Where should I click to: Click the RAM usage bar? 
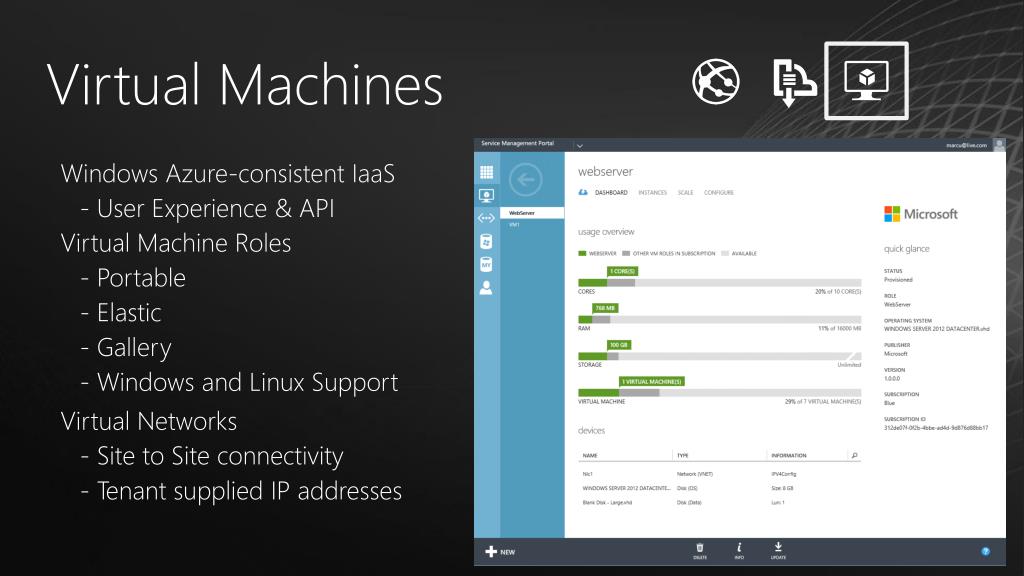point(720,320)
